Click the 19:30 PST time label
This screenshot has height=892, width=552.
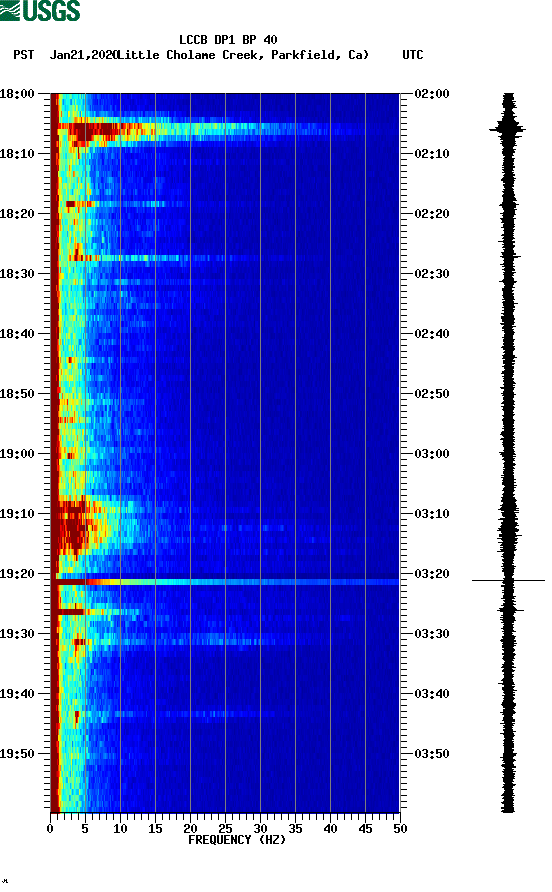pos(17,634)
